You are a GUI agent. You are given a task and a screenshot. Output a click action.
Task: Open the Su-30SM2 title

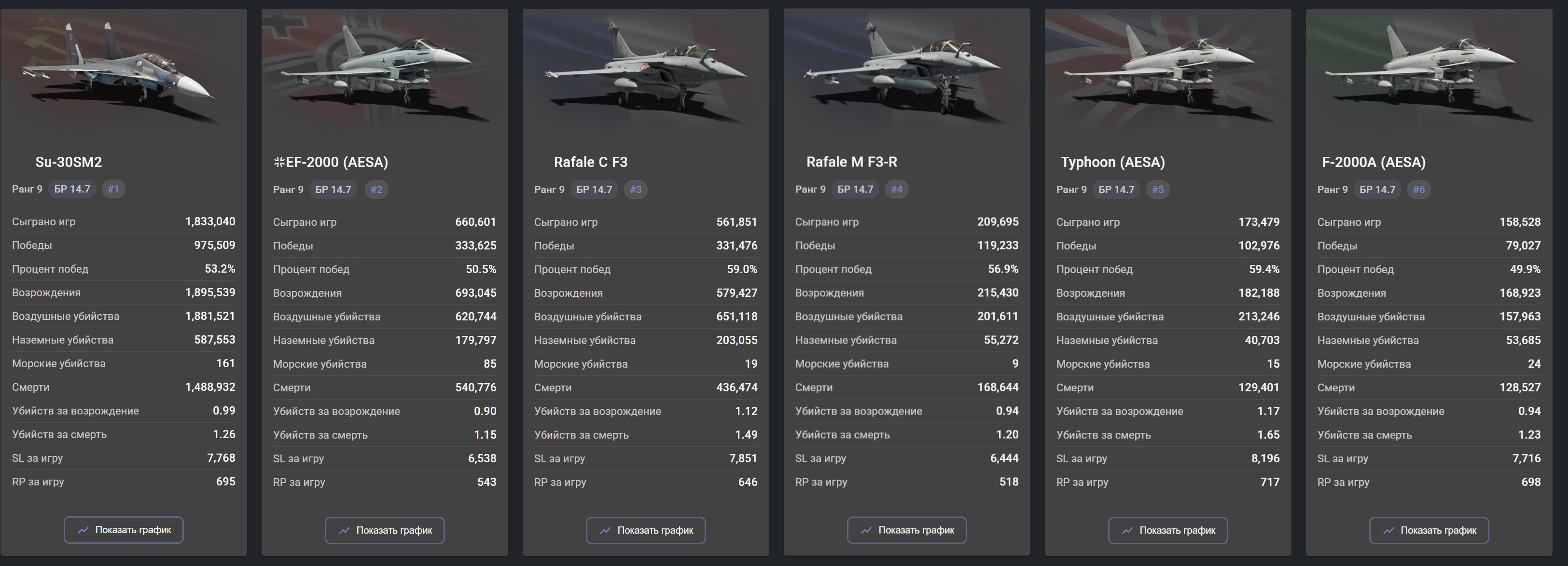click(68, 163)
